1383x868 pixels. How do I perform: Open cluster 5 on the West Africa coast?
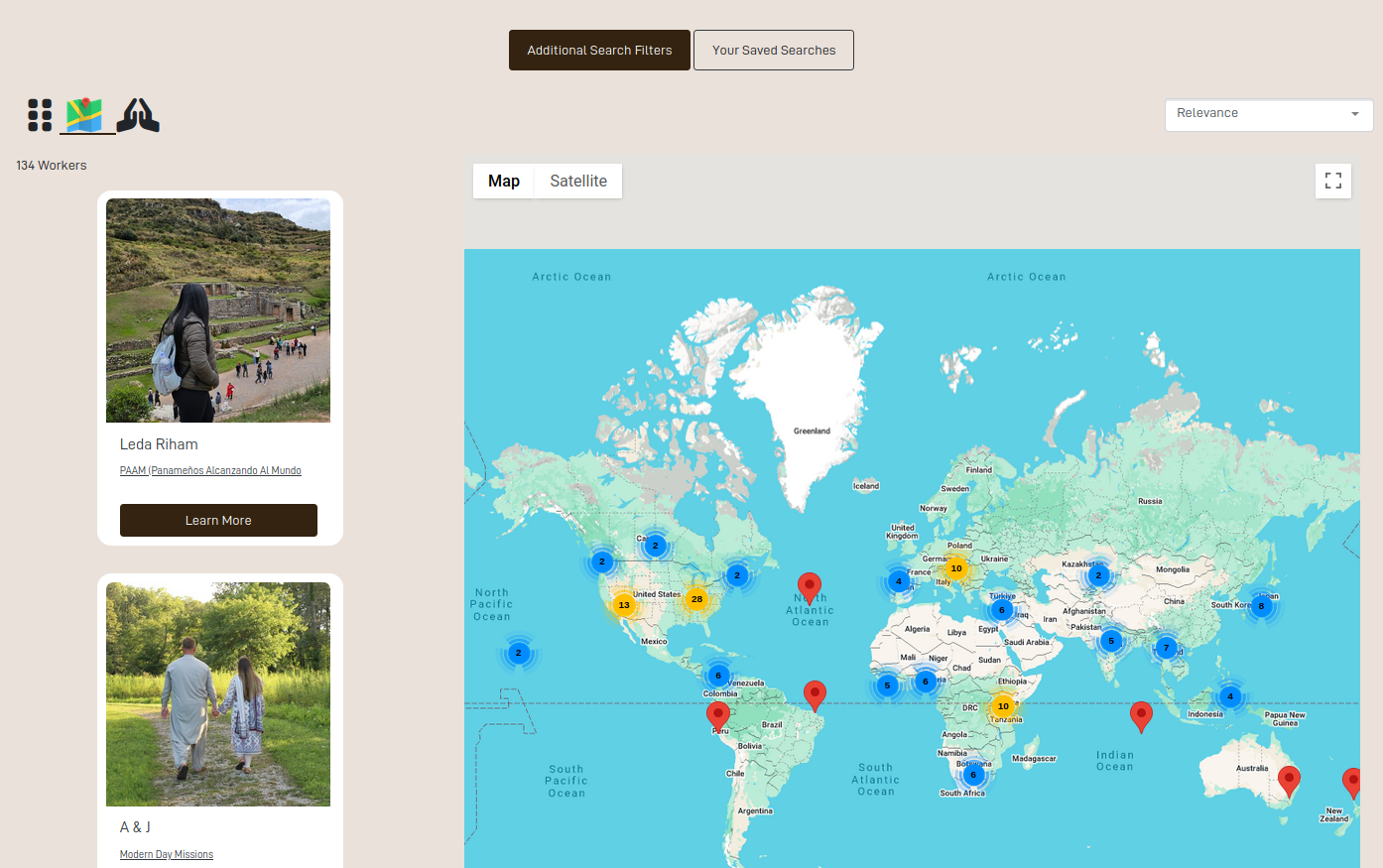(x=888, y=685)
